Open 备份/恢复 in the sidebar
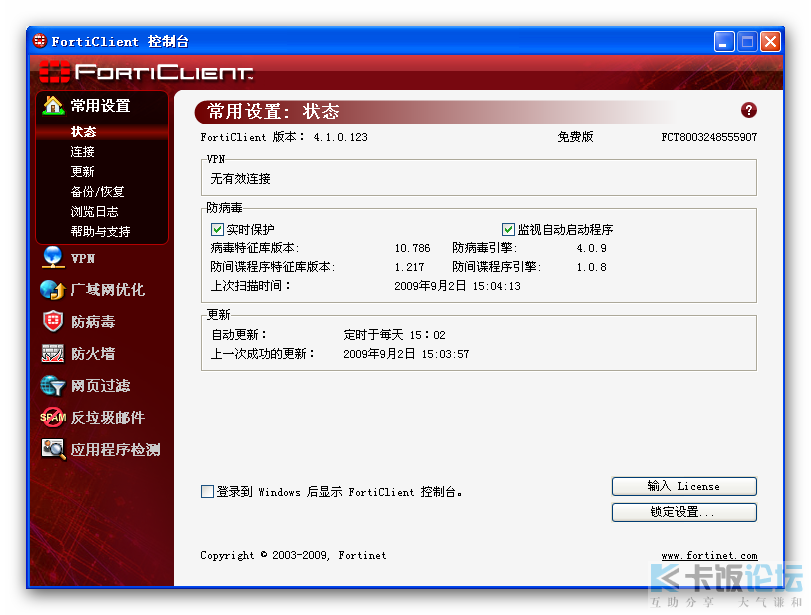811x615 pixels. [x=97, y=191]
